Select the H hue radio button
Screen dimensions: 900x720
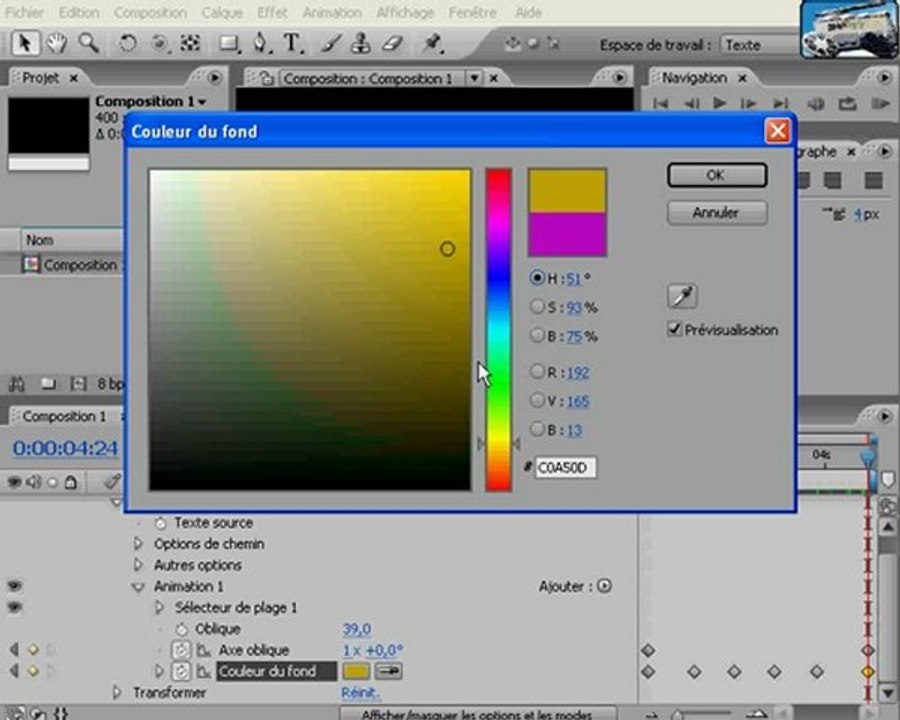(x=537, y=278)
